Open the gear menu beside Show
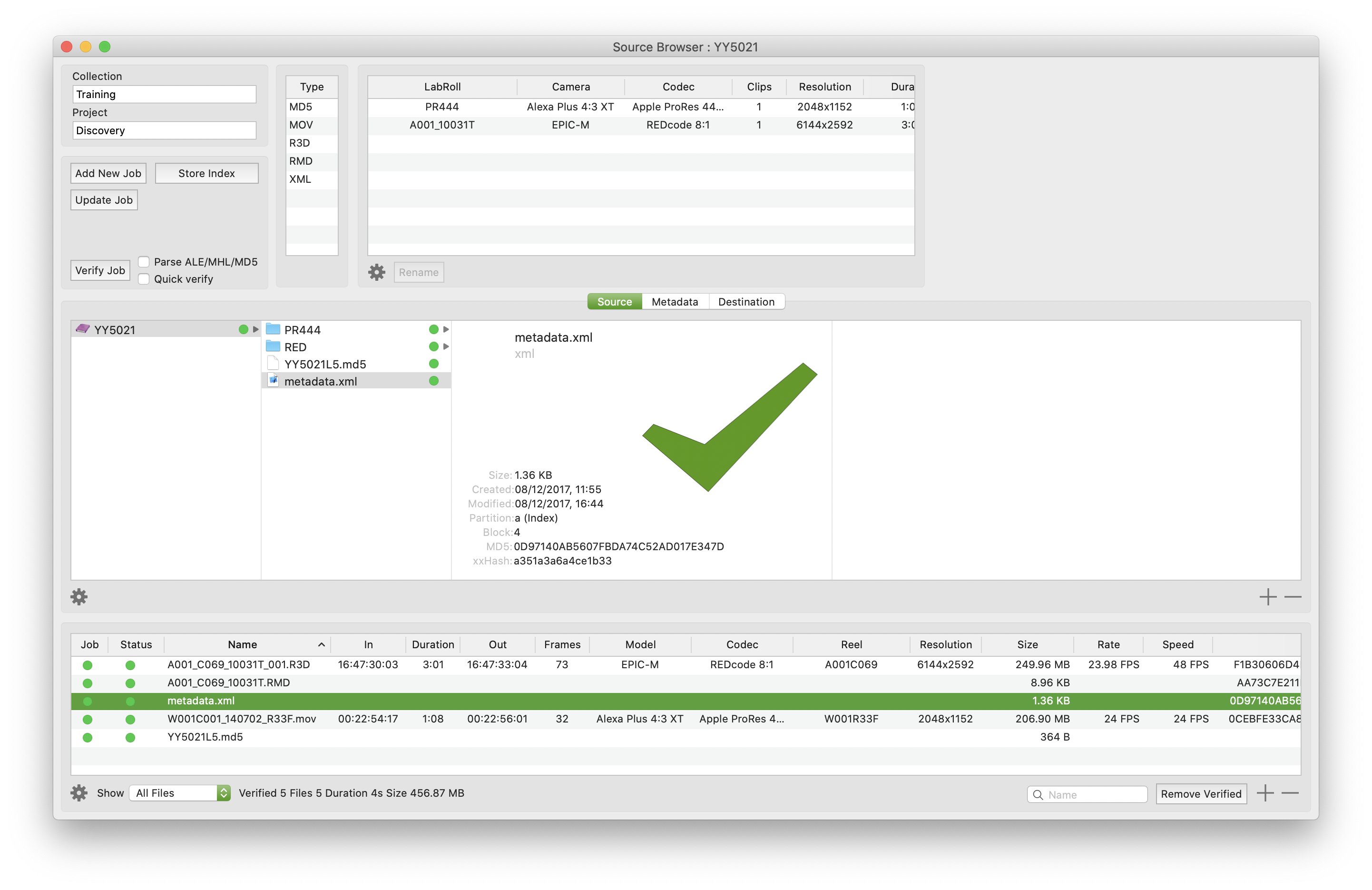This screenshot has width=1372, height=890. pos(79,792)
